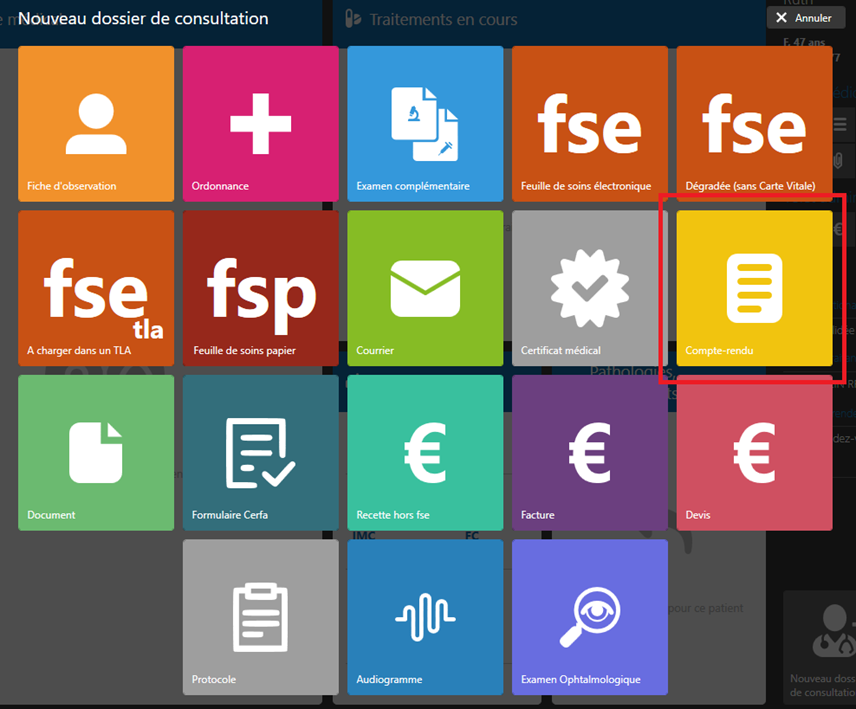Open the Formulaire Cerfa tile
This screenshot has height=709, width=856.
pyautogui.click(x=260, y=452)
